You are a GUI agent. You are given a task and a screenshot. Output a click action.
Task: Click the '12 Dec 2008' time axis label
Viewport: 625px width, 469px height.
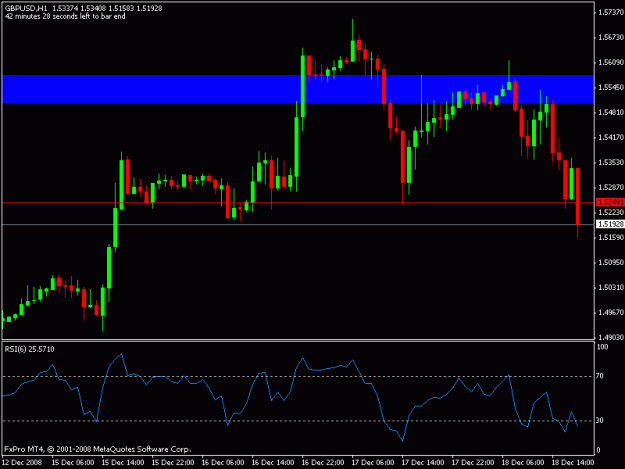point(22,463)
